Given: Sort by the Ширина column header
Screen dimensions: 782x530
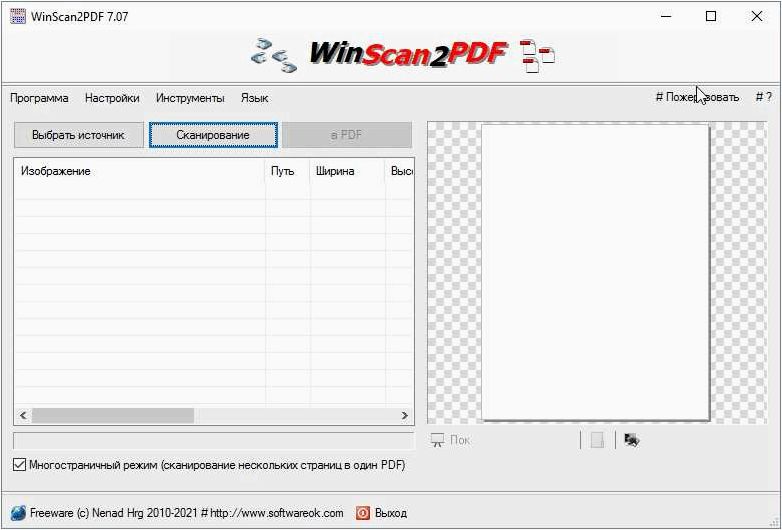Looking at the screenshot, I should click(x=347, y=171).
